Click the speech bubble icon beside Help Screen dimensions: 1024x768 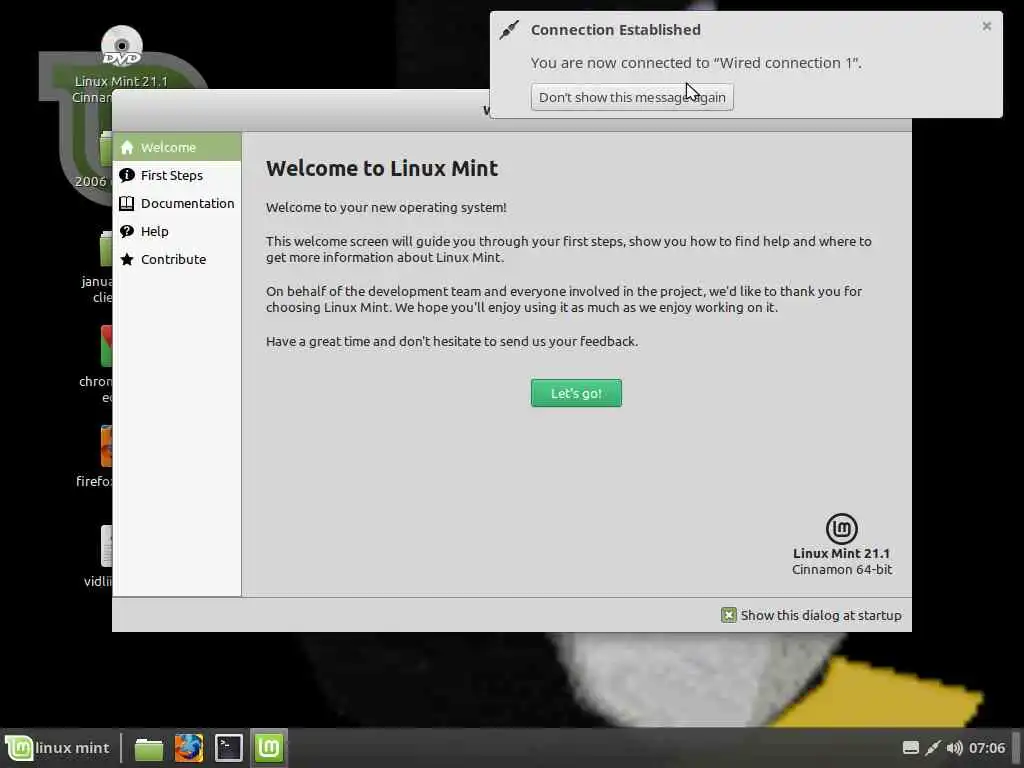point(127,231)
